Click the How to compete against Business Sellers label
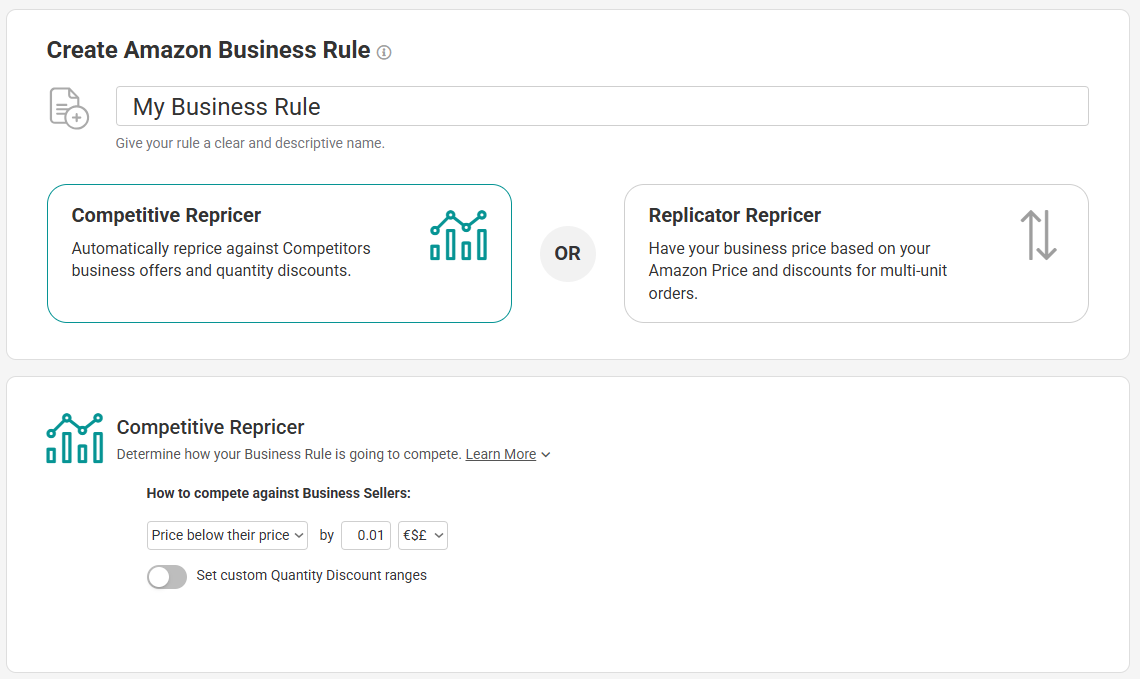 click(x=278, y=493)
